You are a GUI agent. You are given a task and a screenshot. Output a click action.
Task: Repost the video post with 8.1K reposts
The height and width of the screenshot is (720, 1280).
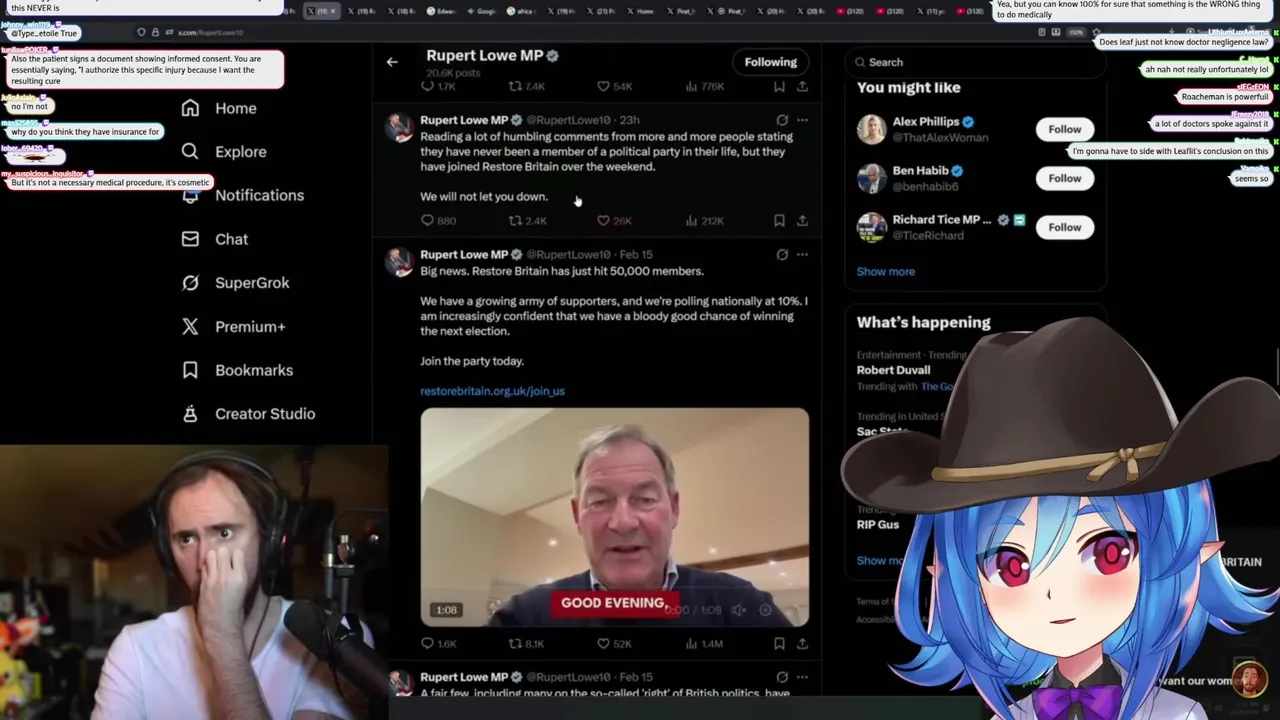tap(515, 644)
